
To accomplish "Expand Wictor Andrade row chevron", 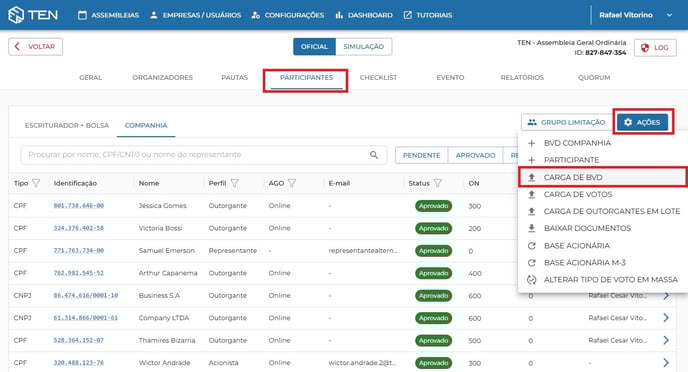I will click(666, 363).
